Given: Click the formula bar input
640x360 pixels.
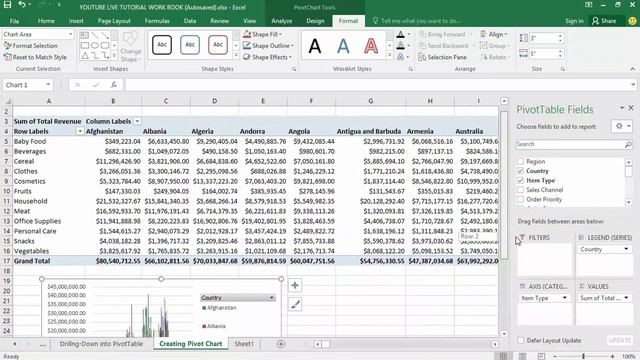Looking at the screenshot, I should (378, 85).
